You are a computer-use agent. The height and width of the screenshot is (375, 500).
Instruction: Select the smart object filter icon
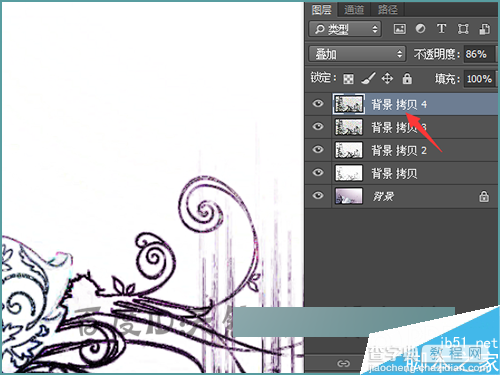(x=484, y=29)
